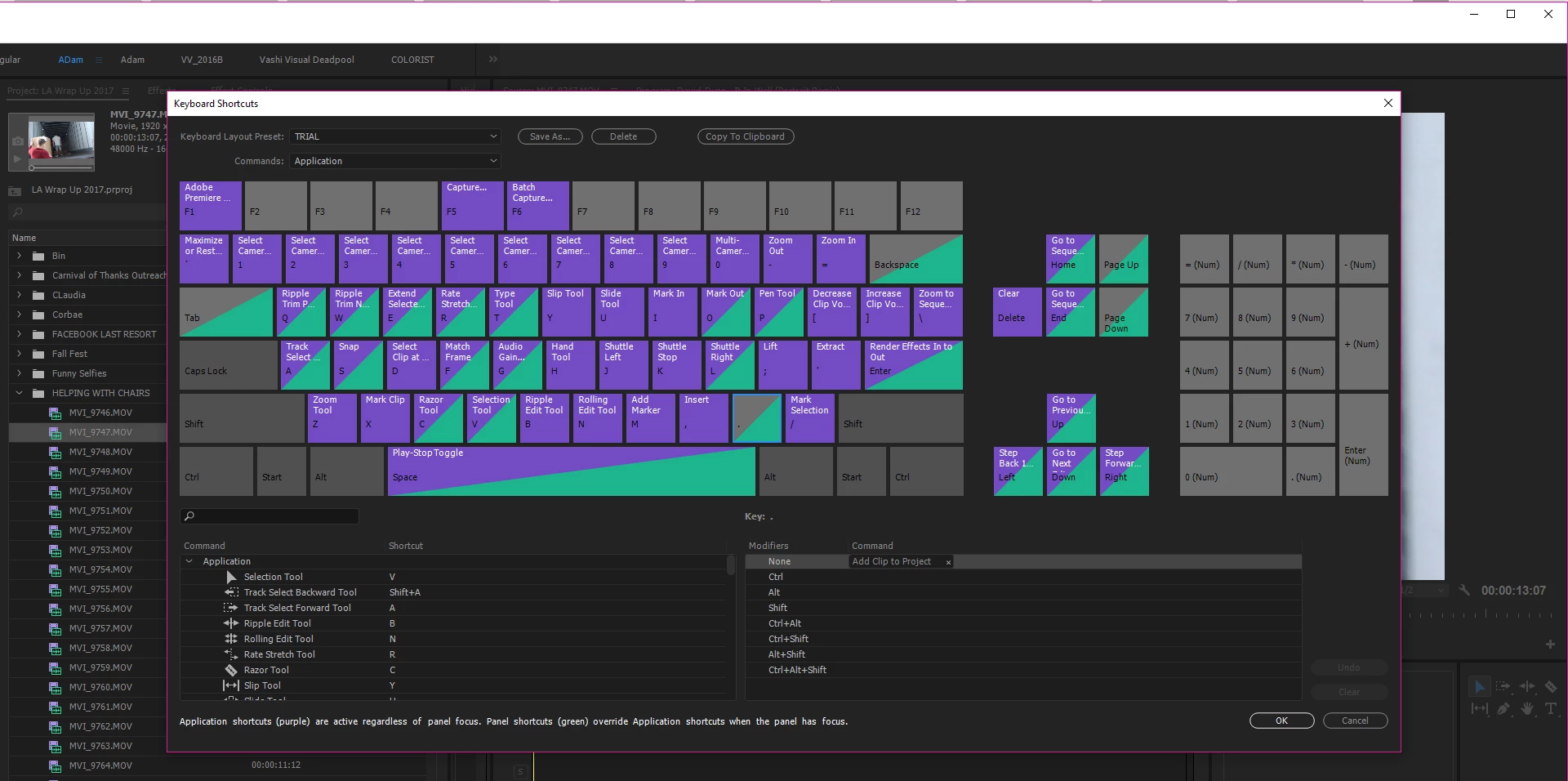Viewport: 1568px width, 781px height.
Task: Select the Selection tool in Tools panel
Action: (1479, 687)
